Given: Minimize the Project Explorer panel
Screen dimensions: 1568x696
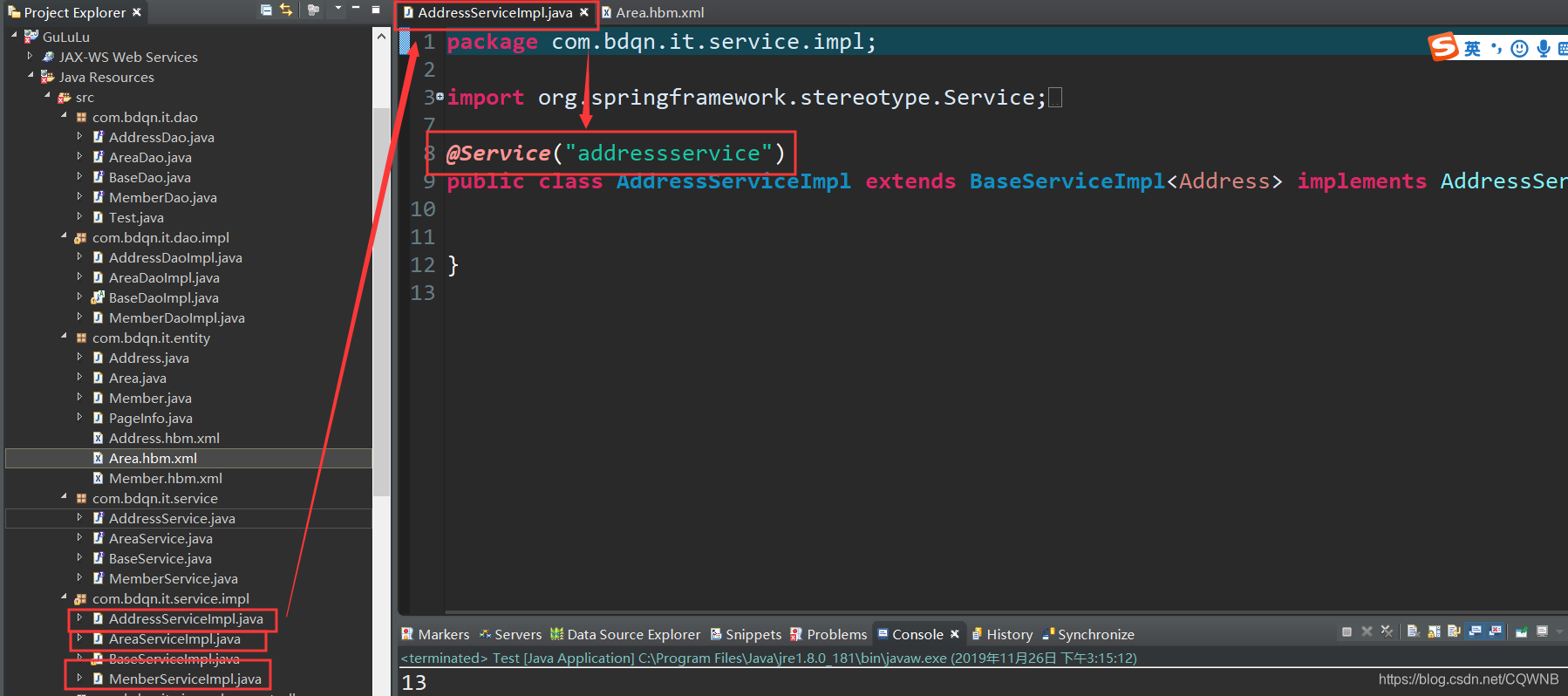Looking at the screenshot, I should [356, 7].
